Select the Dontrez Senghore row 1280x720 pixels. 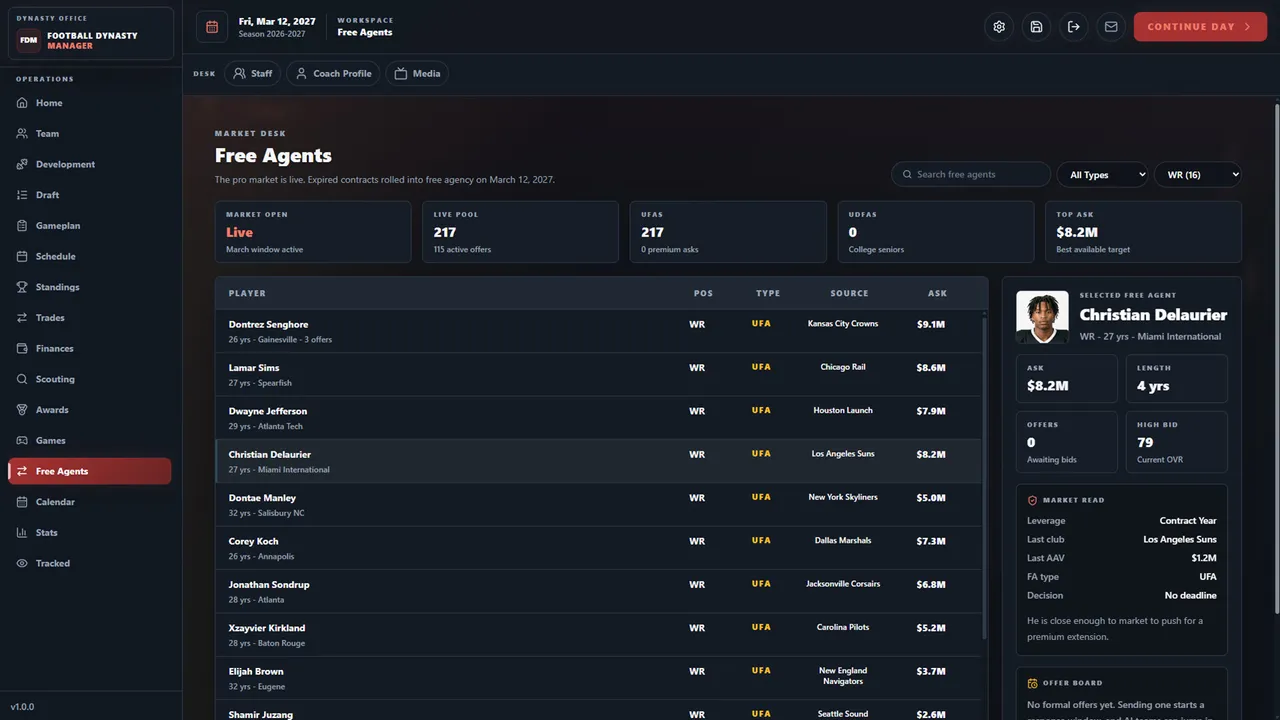(x=598, y=331)
